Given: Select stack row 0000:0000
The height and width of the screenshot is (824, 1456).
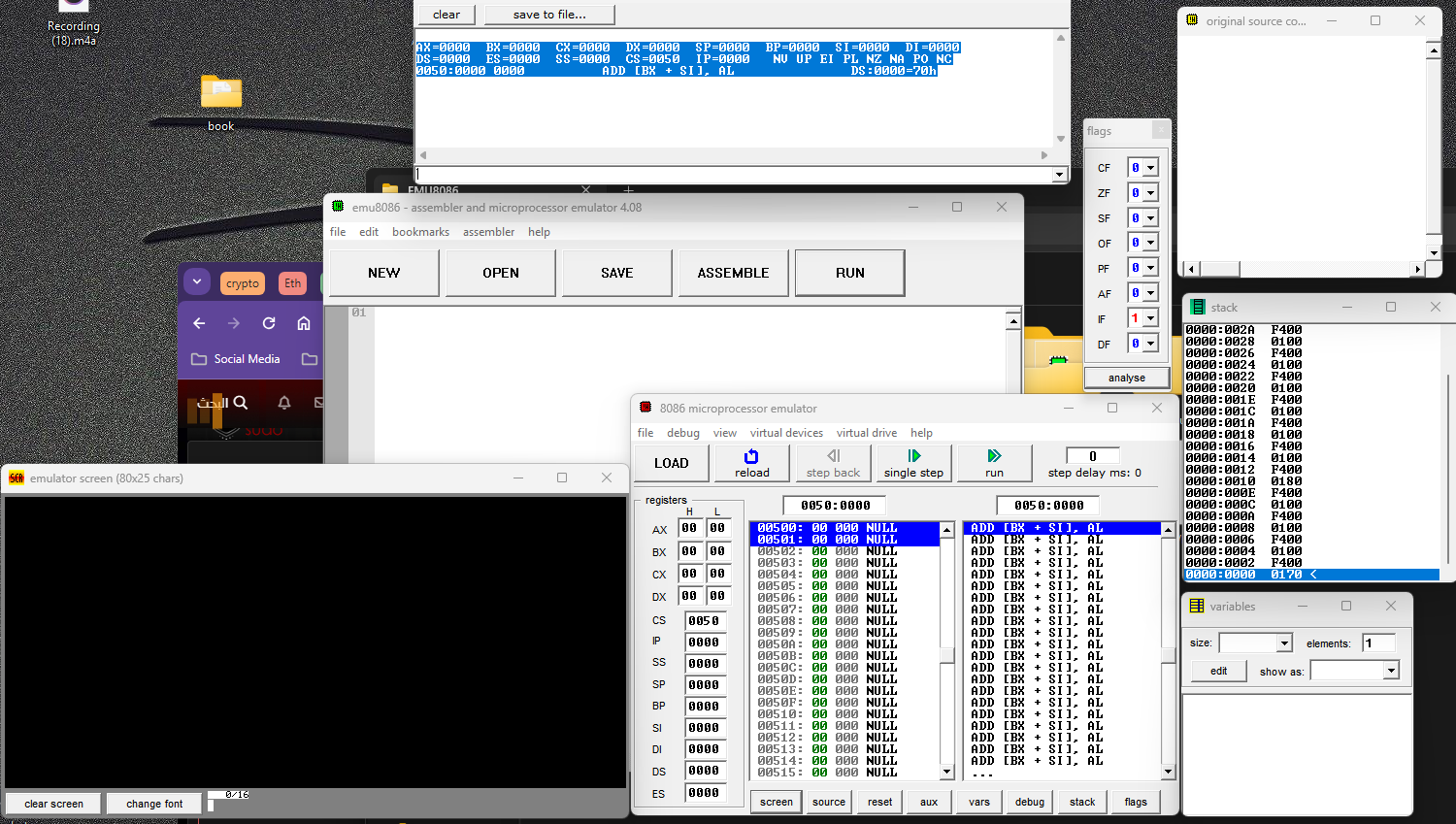Looking at the screenshot, I should tap(1311, 575).
